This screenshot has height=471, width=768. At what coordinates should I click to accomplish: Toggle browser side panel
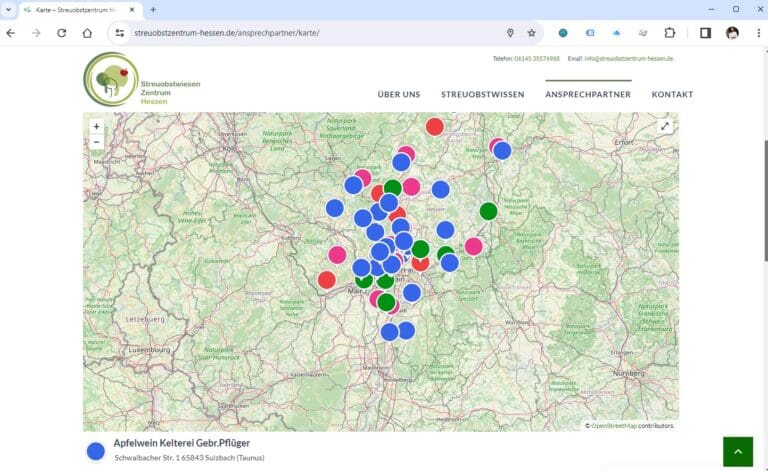[x=705, y=33]
